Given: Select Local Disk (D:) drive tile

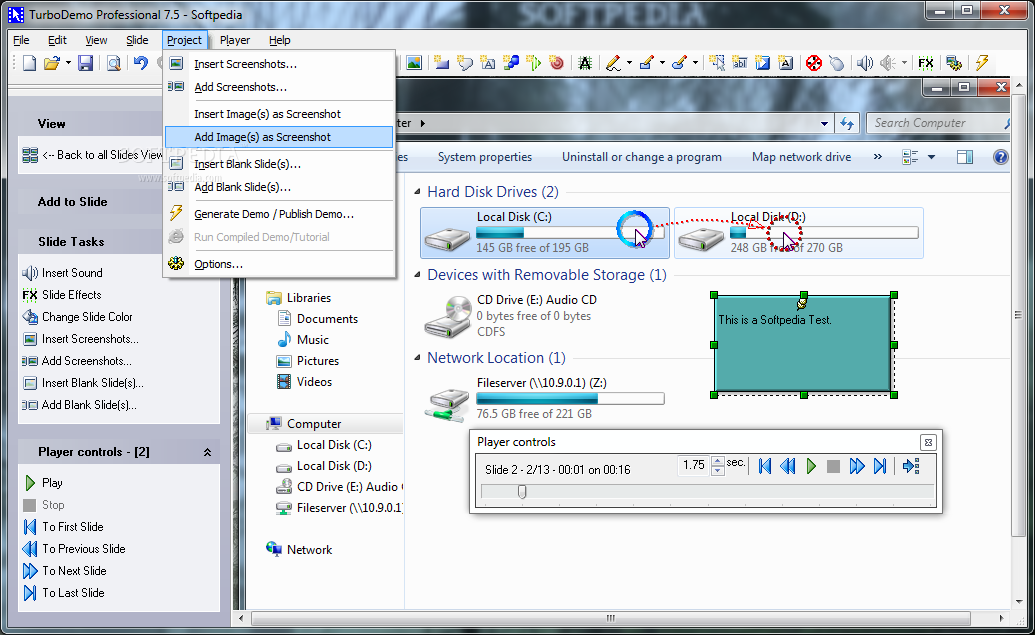Looking at the screenshot, I should [799, 232].
